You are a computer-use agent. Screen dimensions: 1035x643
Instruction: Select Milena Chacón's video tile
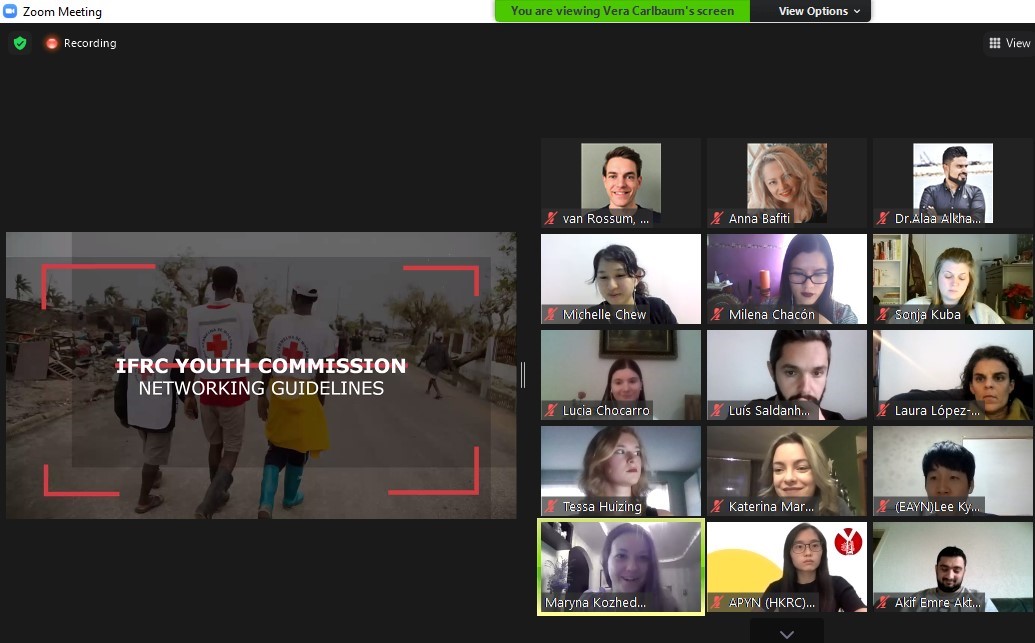coord(787,279)
